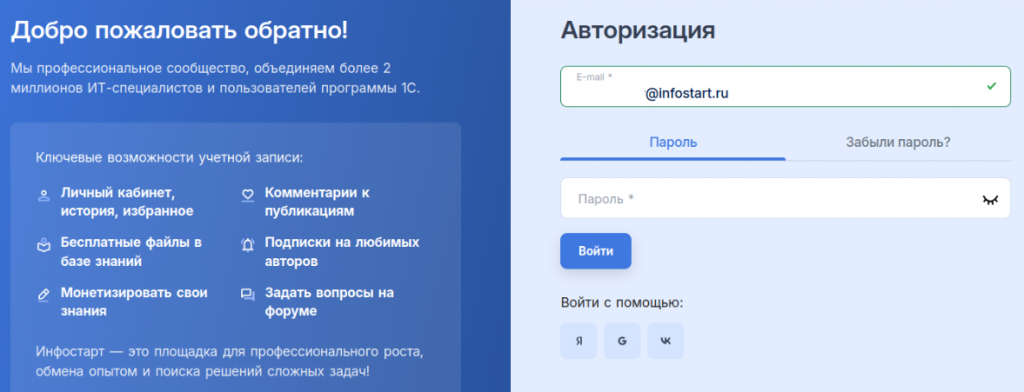This screenshot has height=392, width=1024.
Task: Sign in with Yandex icon button
Action: [579, 340]
